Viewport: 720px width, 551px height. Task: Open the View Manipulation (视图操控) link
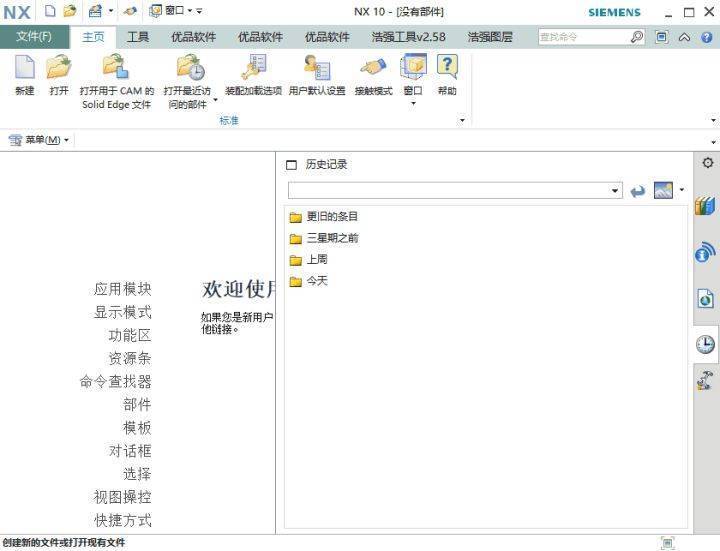[123, 497]
